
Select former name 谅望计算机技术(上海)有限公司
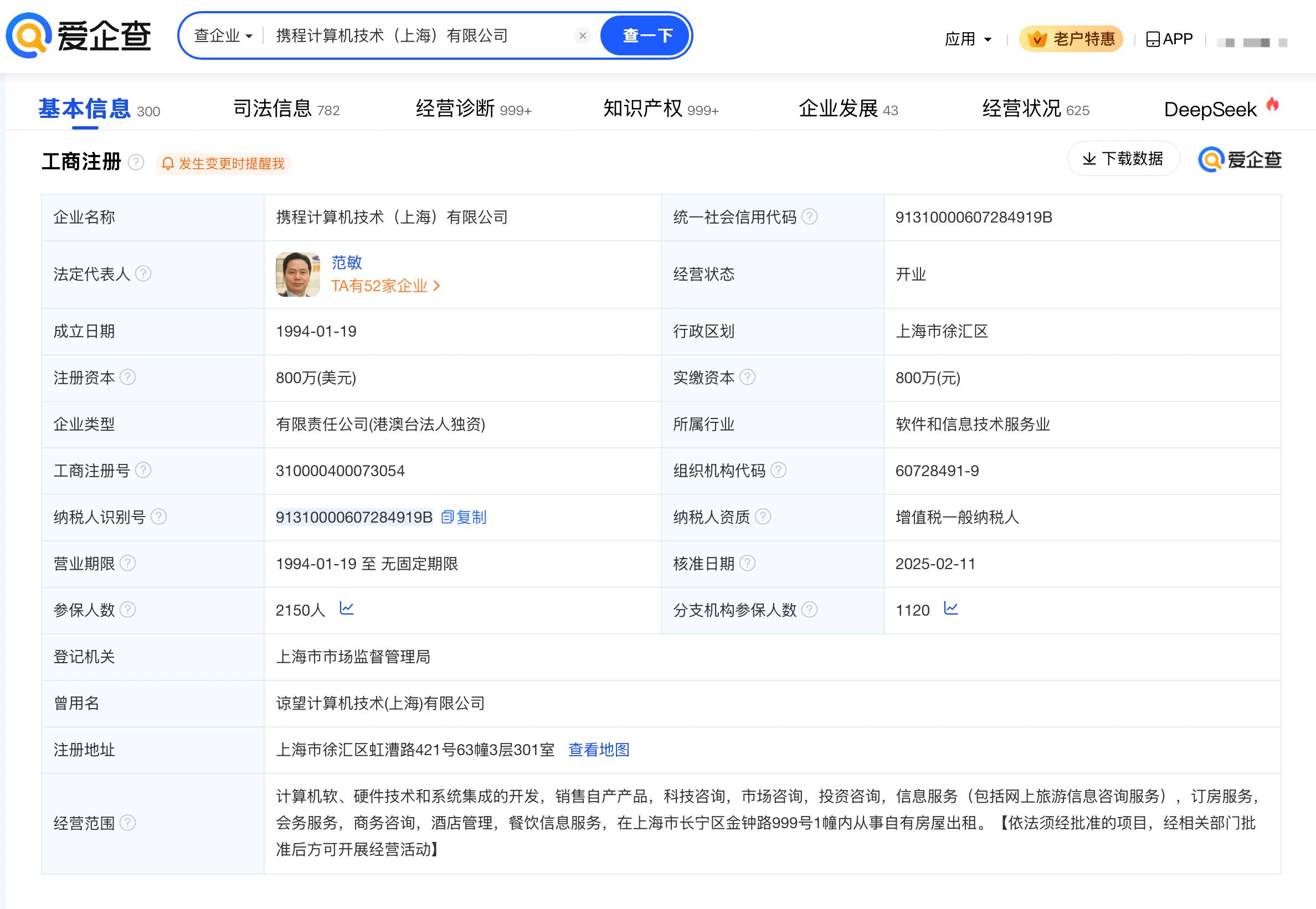tap(381, 704)
